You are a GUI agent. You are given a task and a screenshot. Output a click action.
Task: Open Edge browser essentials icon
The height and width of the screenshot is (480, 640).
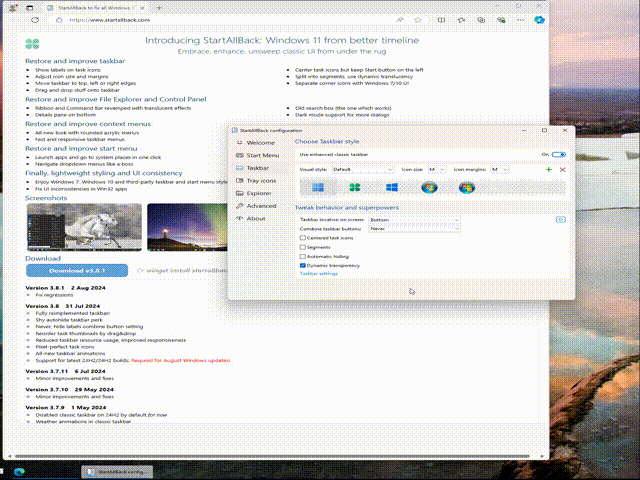[x=501, y=20]
